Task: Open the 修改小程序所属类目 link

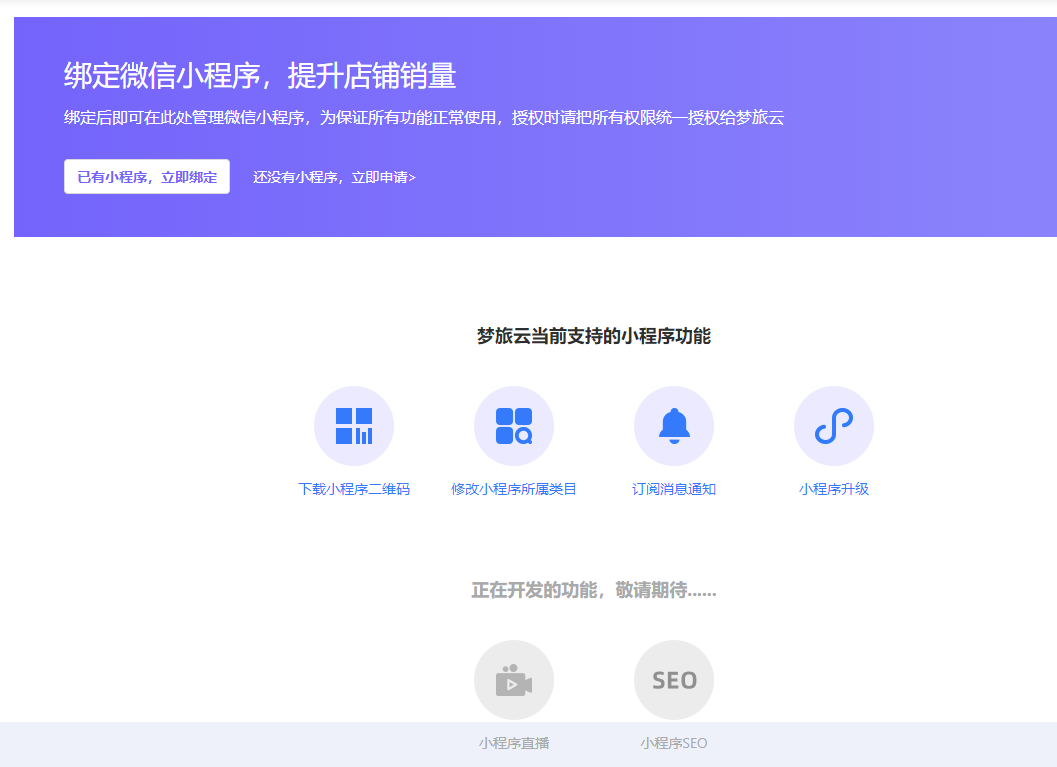Action: point(514,489)
